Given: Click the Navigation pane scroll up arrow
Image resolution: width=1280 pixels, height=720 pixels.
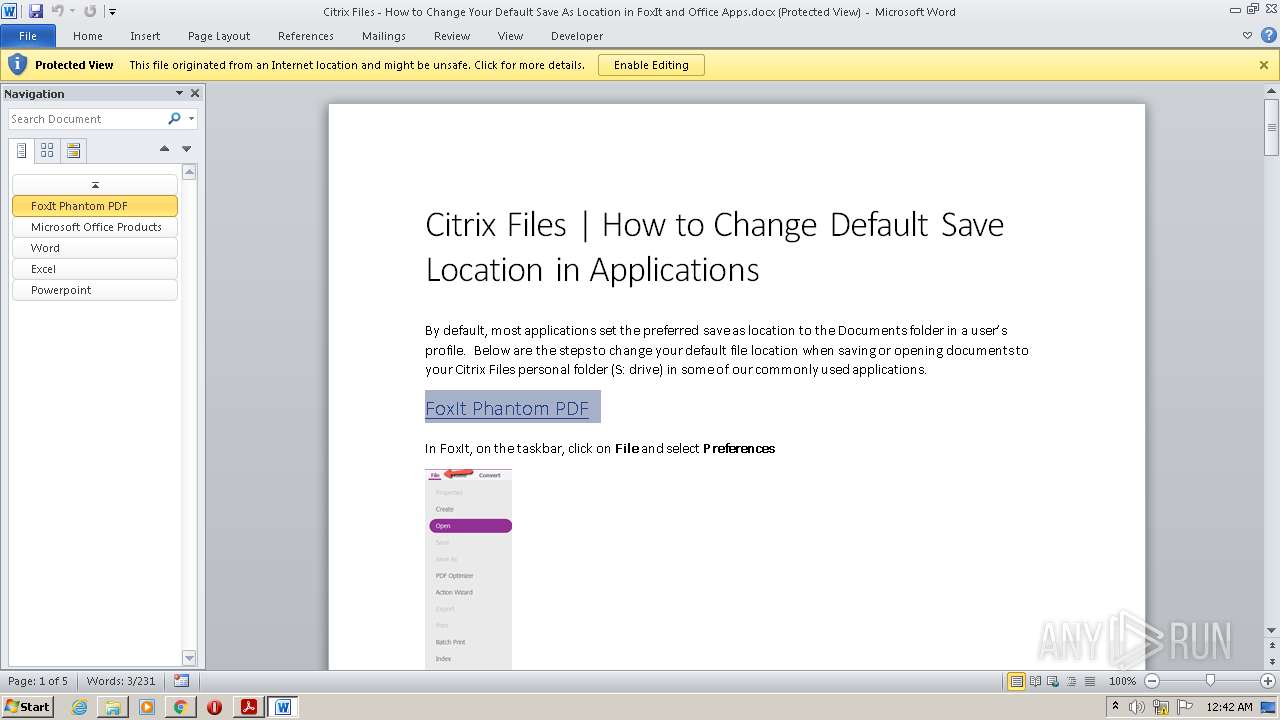Looking at the screenshot, I should [x=189, y=172].
